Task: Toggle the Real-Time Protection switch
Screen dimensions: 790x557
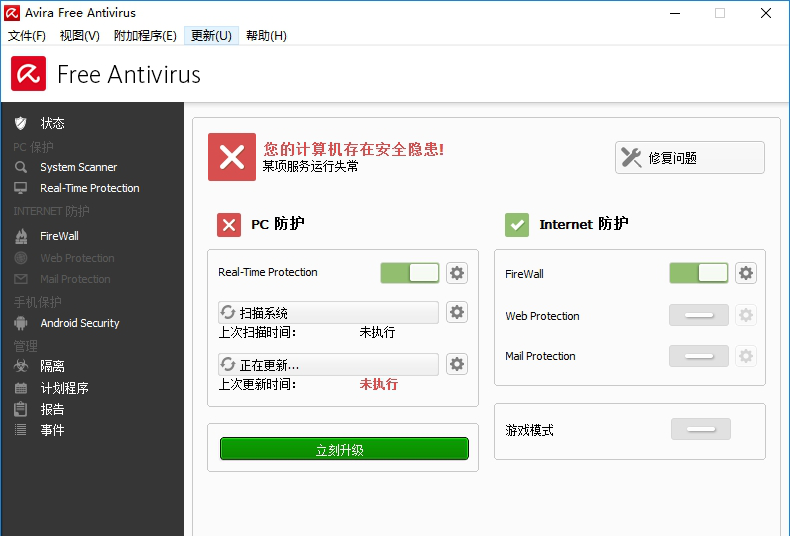Action: [x=410, y=273]
